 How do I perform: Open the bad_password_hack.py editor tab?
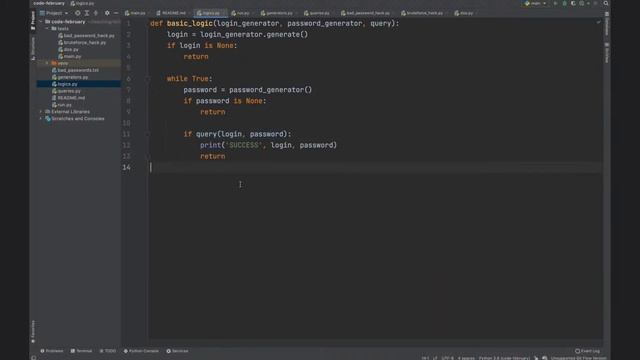pyautogui.click(x=366, y=13)
